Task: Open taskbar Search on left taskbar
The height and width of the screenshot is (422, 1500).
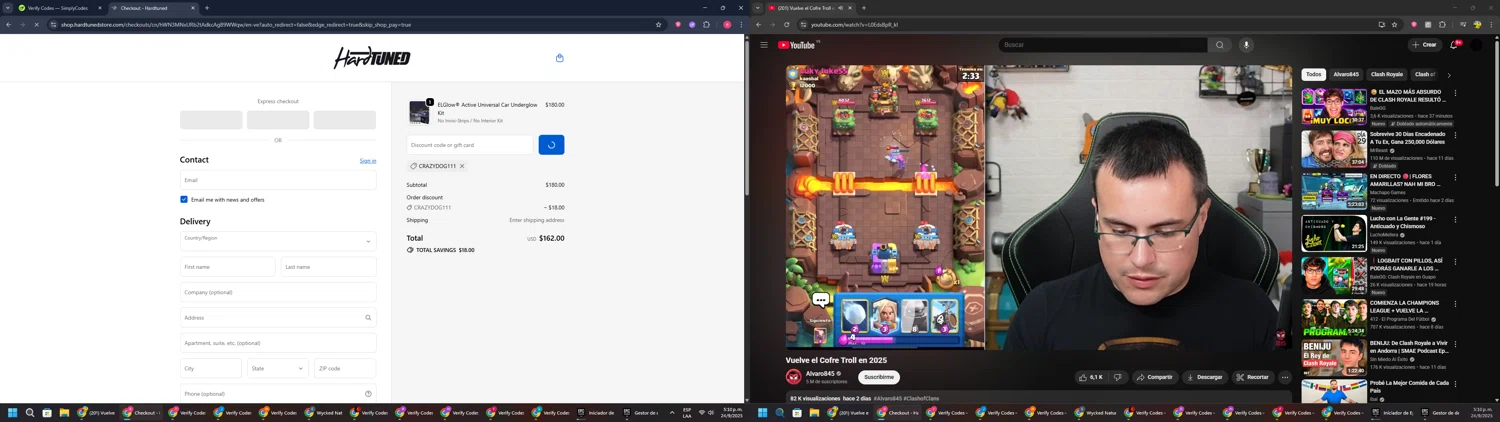Action: click(30, 412)
